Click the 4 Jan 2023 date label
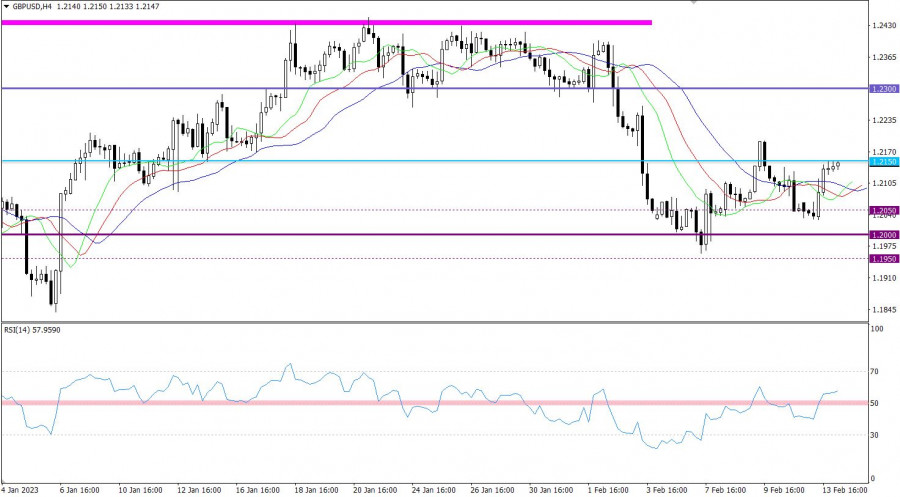The image size is (900, 497). [x=22, y=490]
